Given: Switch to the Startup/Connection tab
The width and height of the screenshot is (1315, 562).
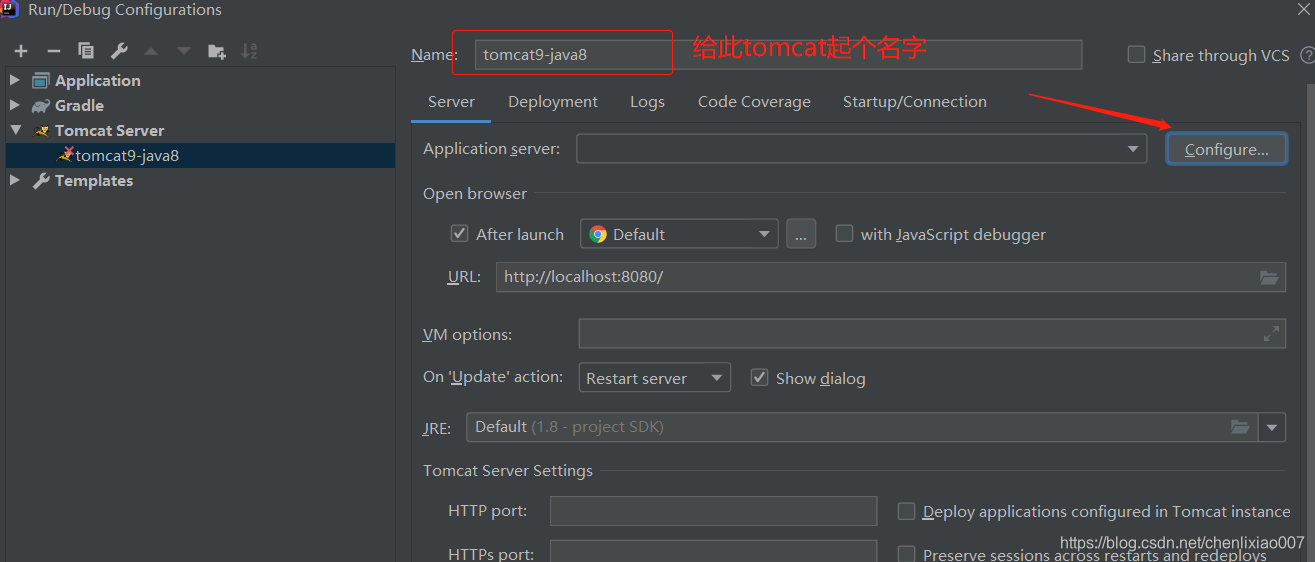Looking at the screenshot, I should [x=915, y=102].
